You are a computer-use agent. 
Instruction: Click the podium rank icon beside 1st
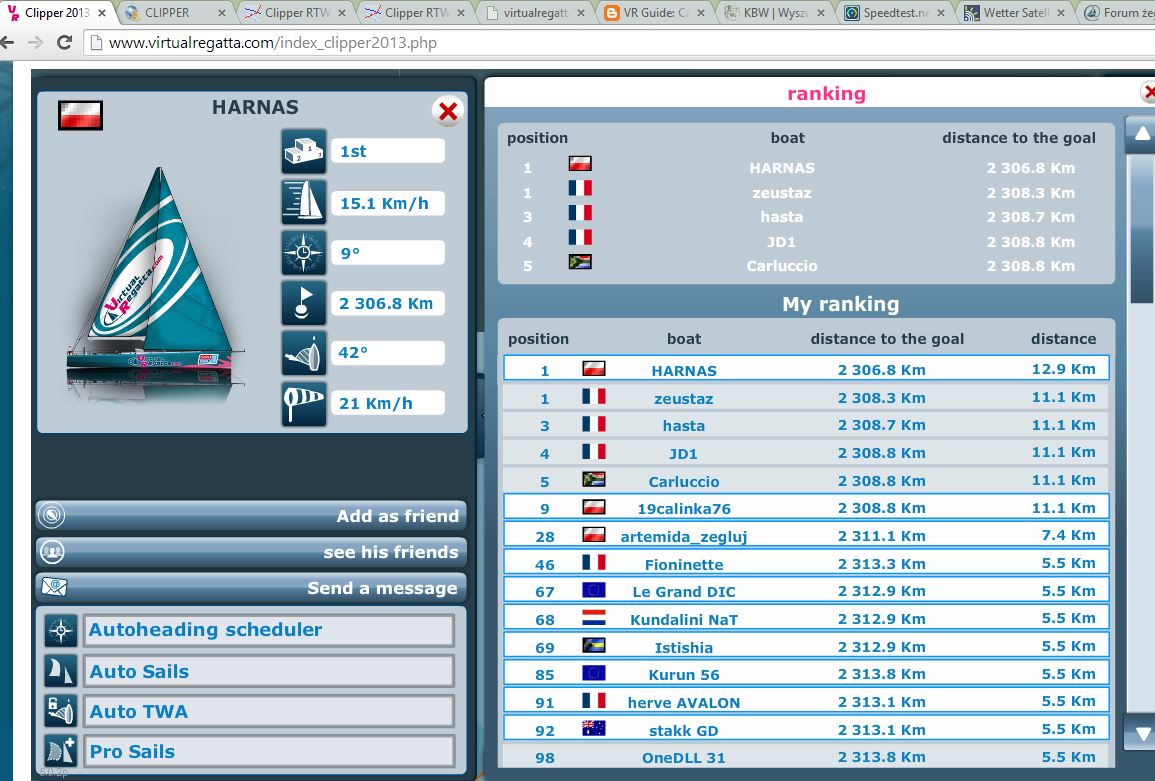(x=303, y=151)
